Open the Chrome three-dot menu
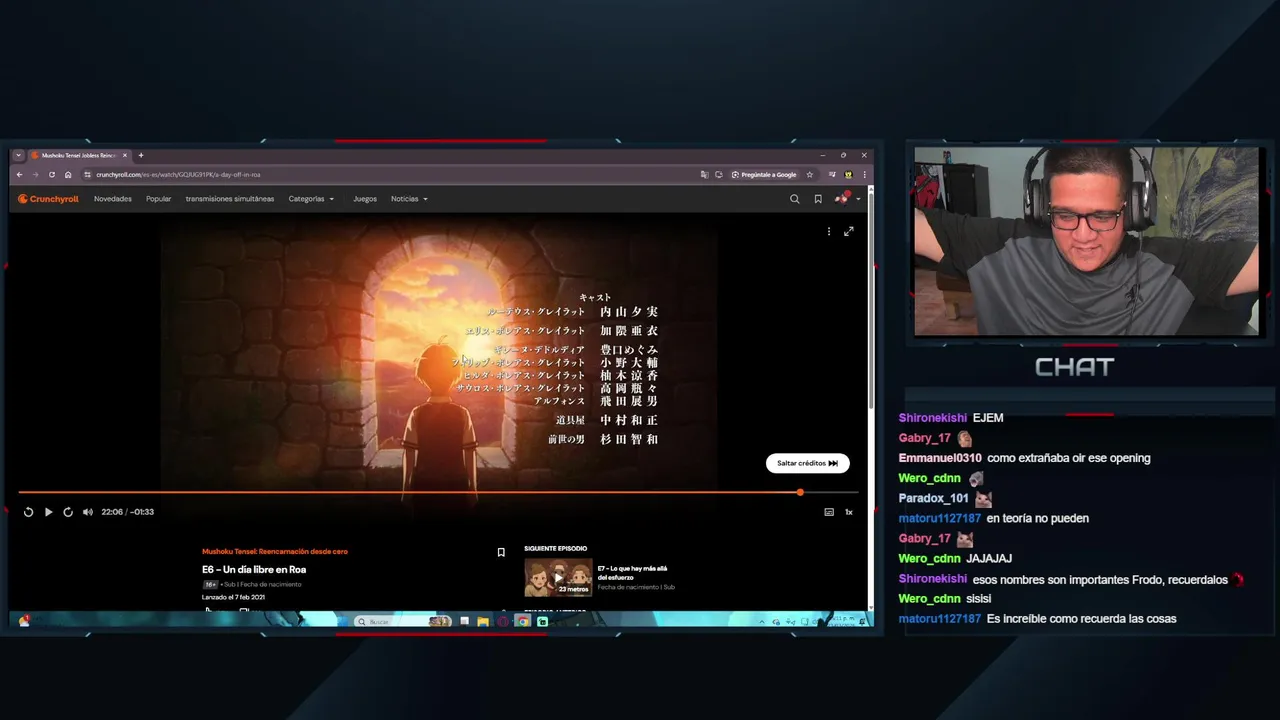Viewport: 1280px width, 720px height. pos(864,174)
